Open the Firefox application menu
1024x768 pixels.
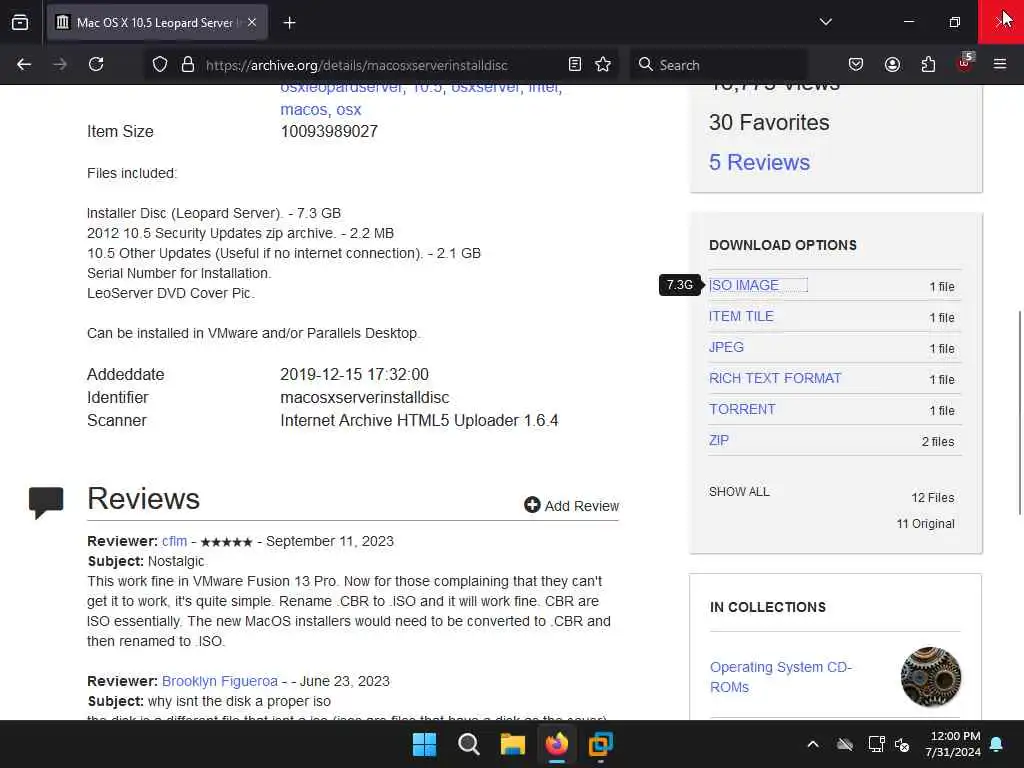[x=1000, y=64]
